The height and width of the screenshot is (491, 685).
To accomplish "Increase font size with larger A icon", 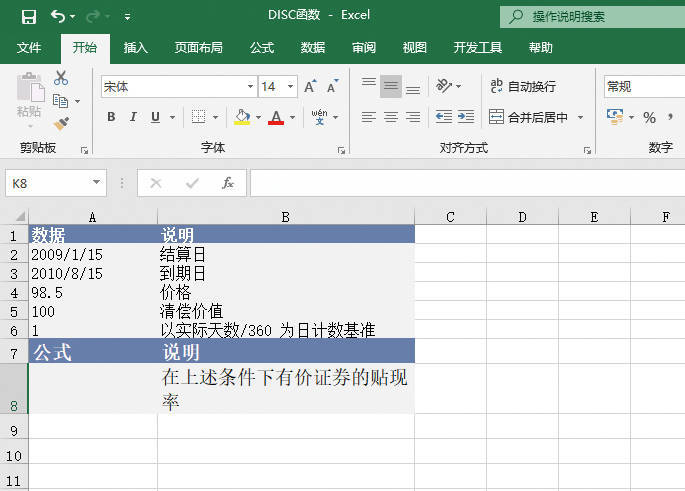I will click(x=310, y=87).
